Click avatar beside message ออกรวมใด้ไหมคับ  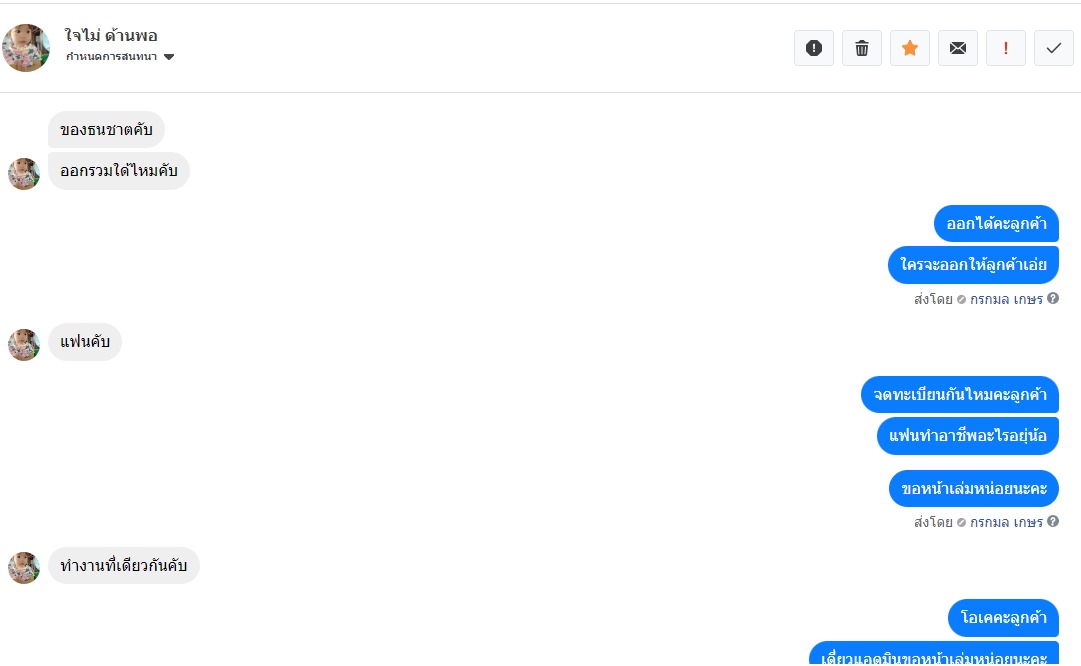(x=24, y=174)
